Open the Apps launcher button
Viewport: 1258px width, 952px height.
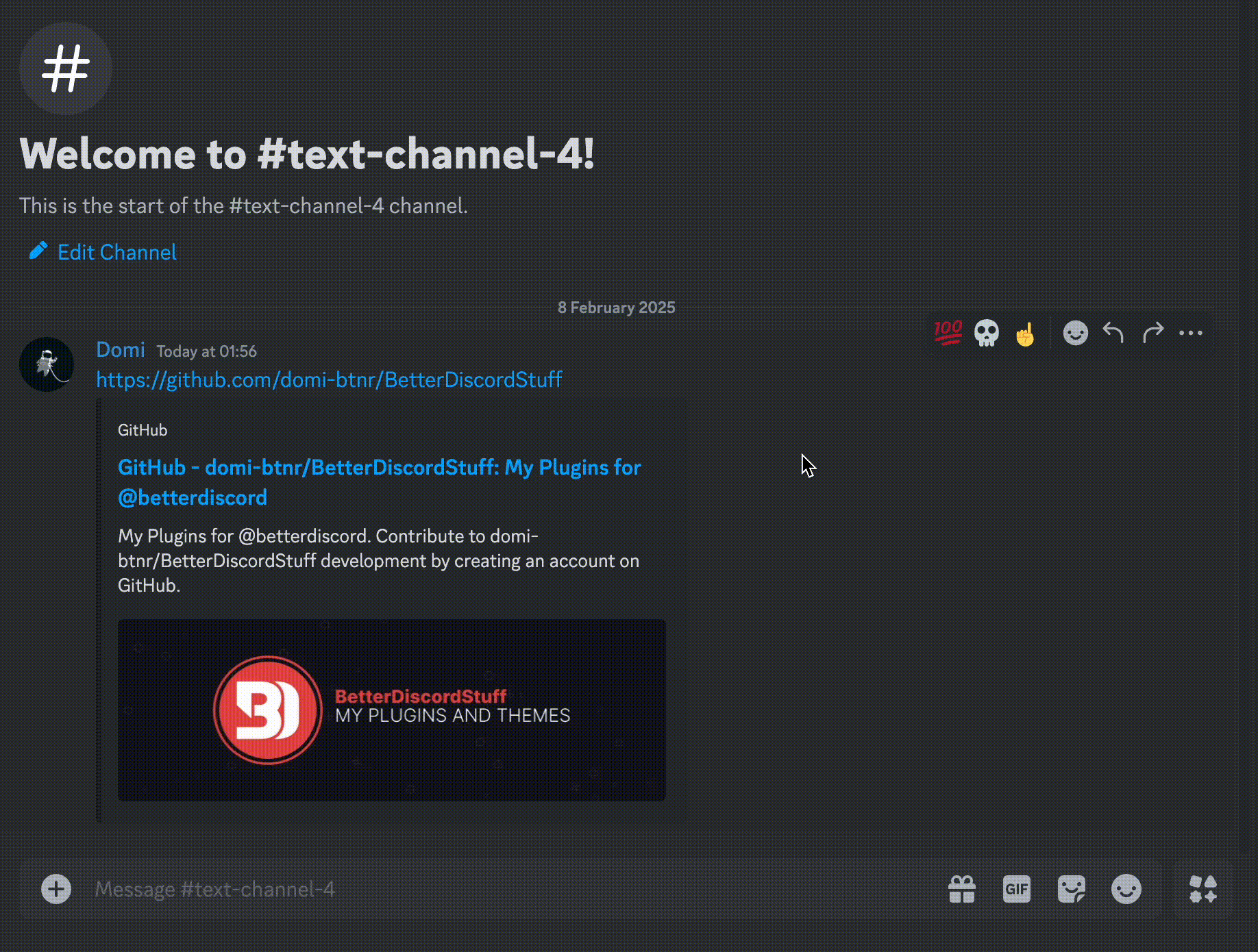[x=1203, y=889]
